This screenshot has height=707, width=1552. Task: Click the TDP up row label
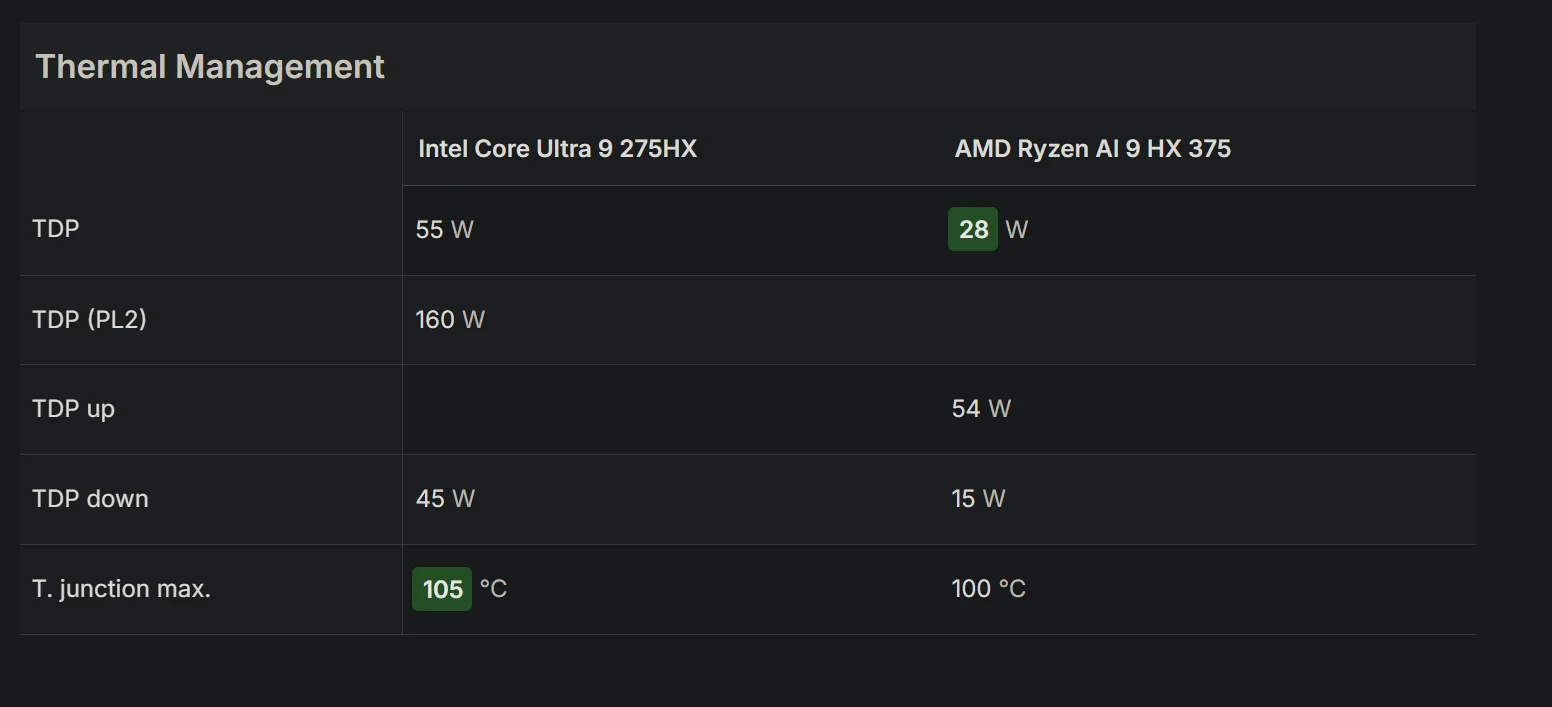(x=73, y=409)
